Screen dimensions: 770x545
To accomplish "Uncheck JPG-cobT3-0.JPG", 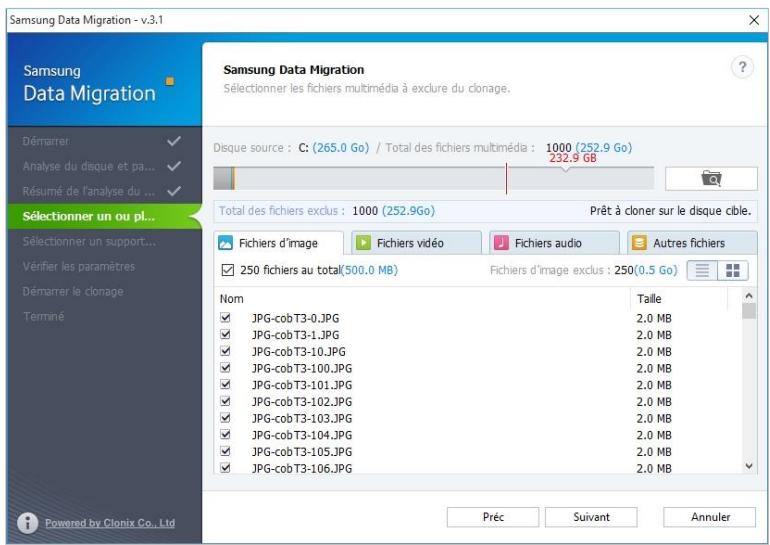I will pyautogui.click(x=225, y=318).
